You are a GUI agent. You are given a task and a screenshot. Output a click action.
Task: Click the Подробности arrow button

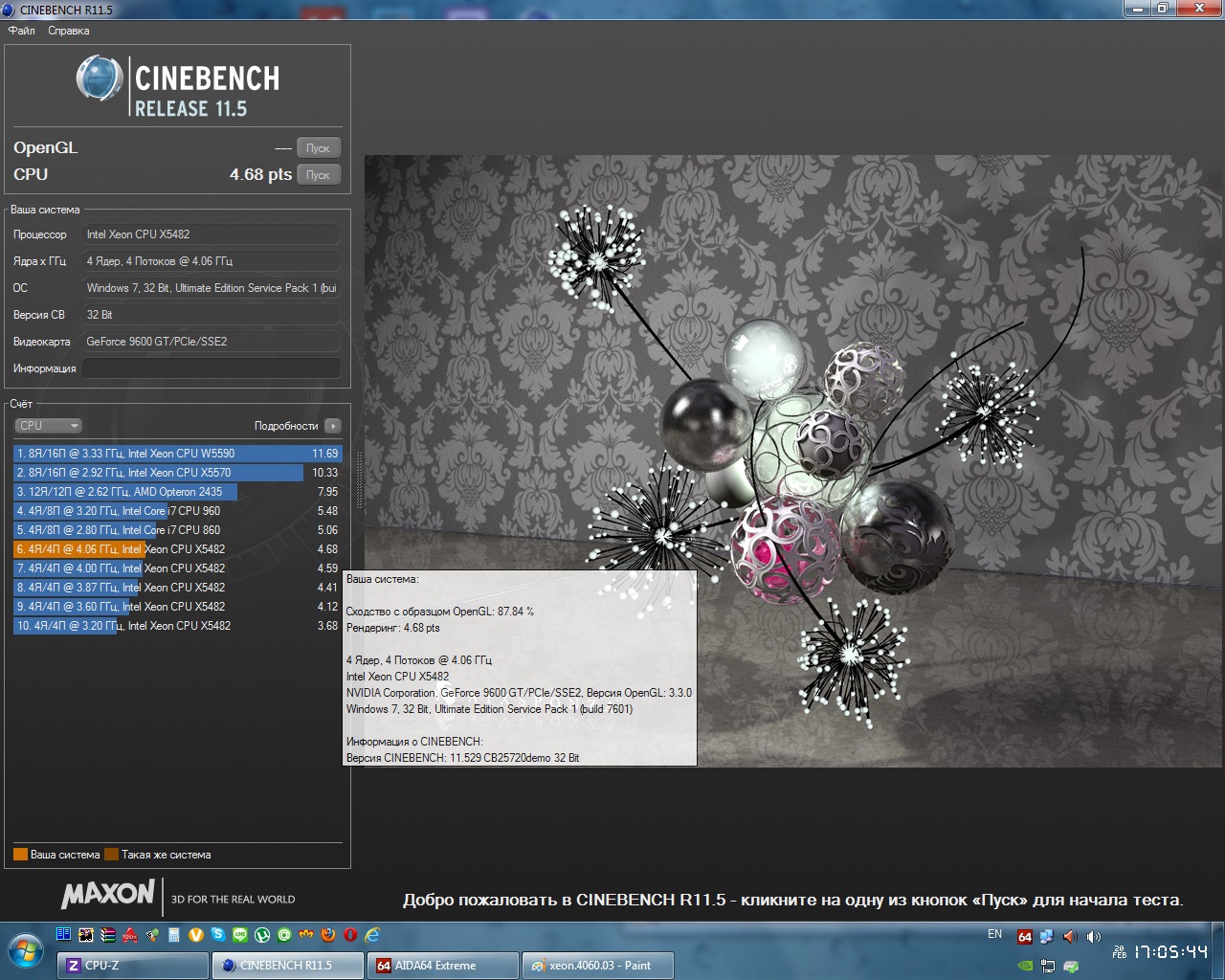click(332, 426)
